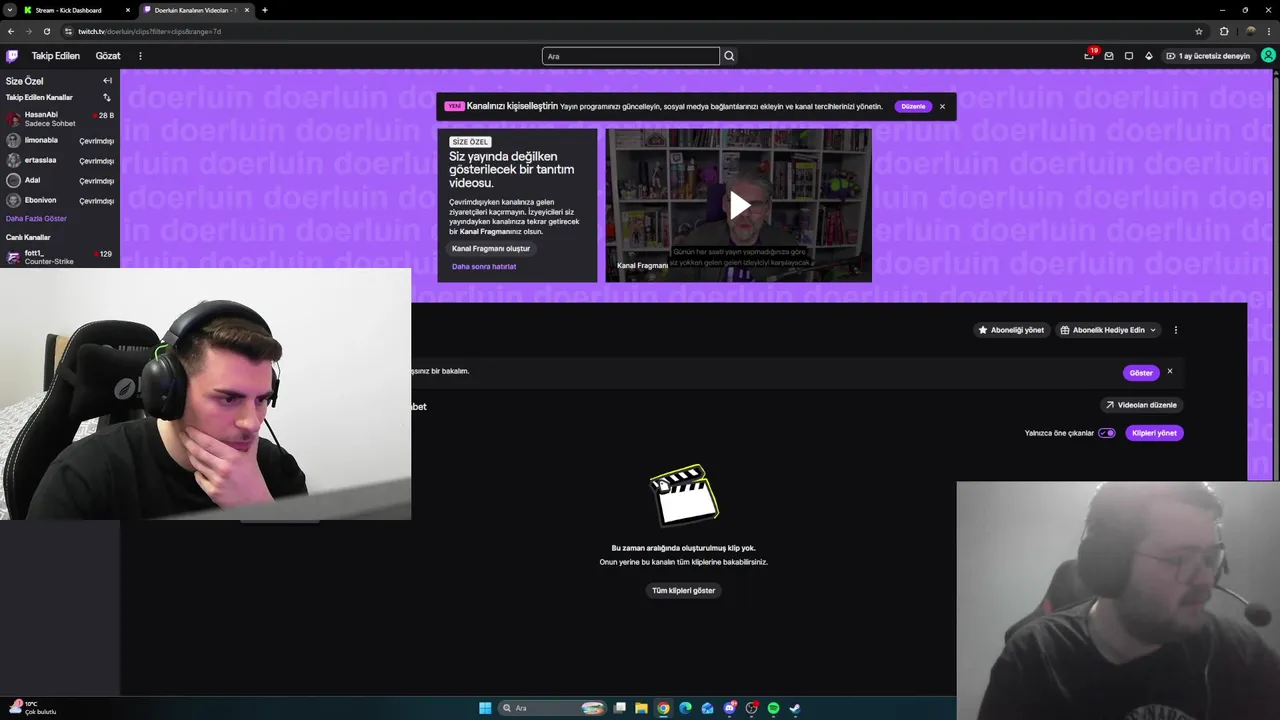Click the Kanal Fragmanı oluştur button
1280x720 pixels.
click(491, 248)
